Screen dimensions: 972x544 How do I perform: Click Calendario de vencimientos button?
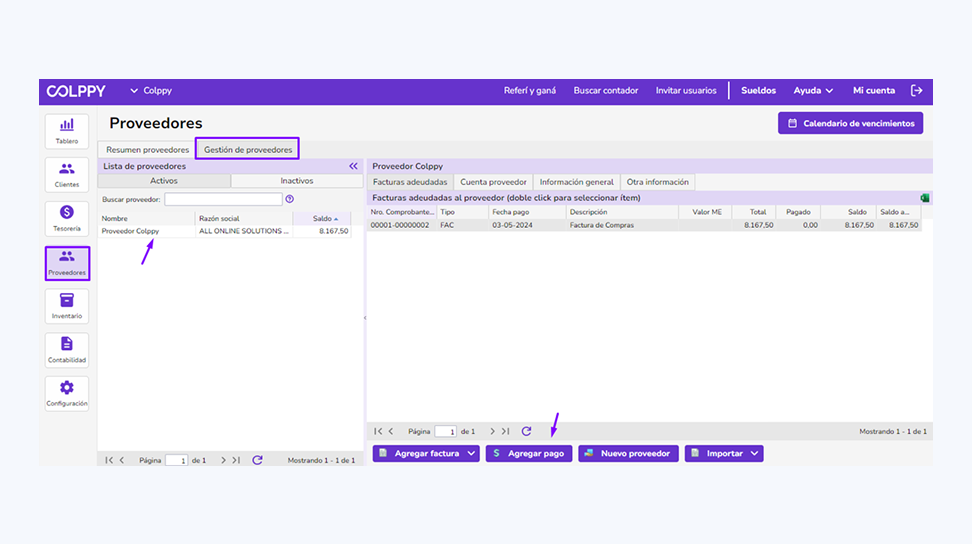coord(850,123)
